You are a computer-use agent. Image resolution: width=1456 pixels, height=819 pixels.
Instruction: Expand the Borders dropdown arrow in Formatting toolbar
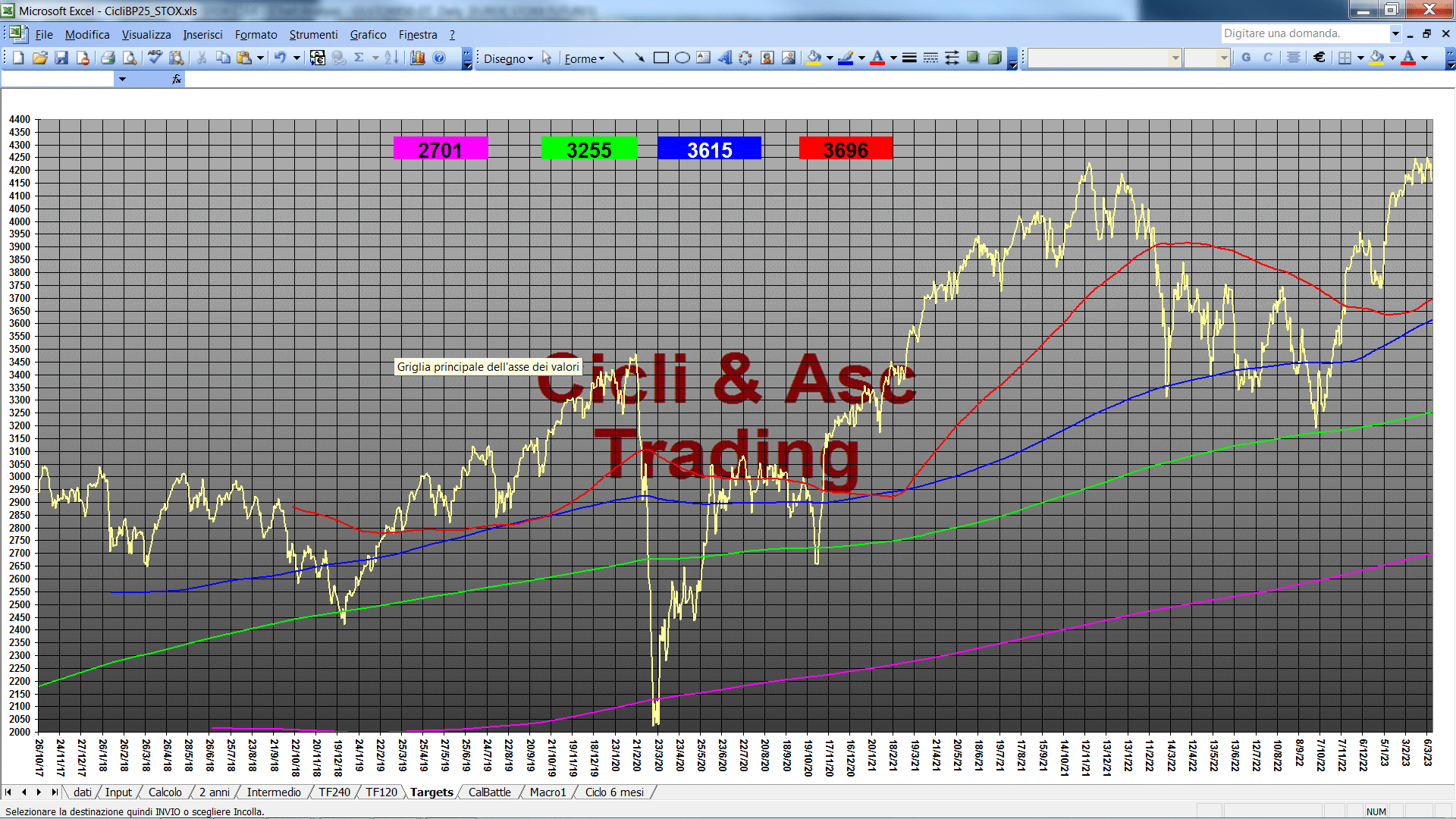click(x=1360, y=58)
